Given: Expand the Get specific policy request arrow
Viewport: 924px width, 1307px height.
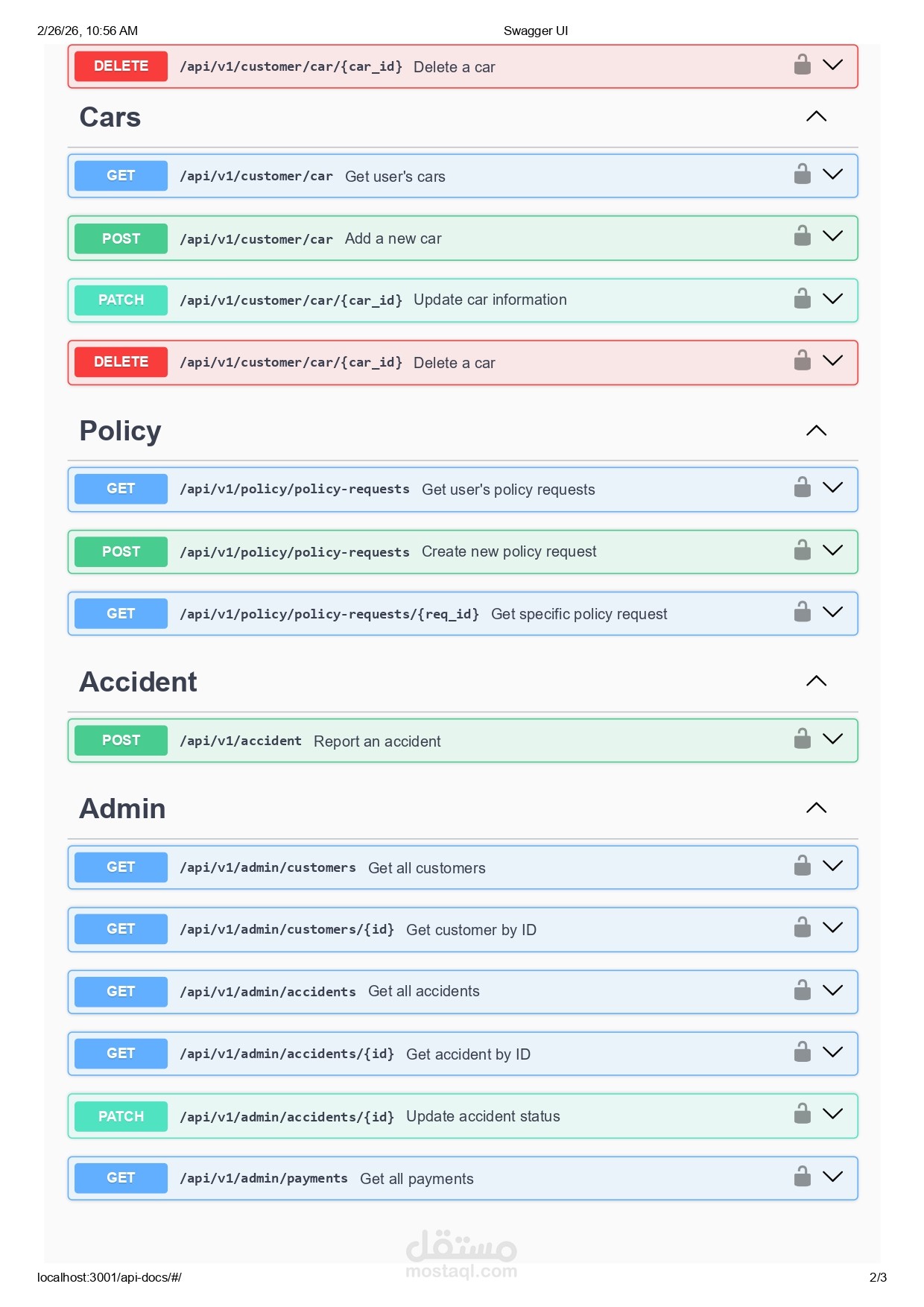Looking at the screenshot, I should point(832,613).
